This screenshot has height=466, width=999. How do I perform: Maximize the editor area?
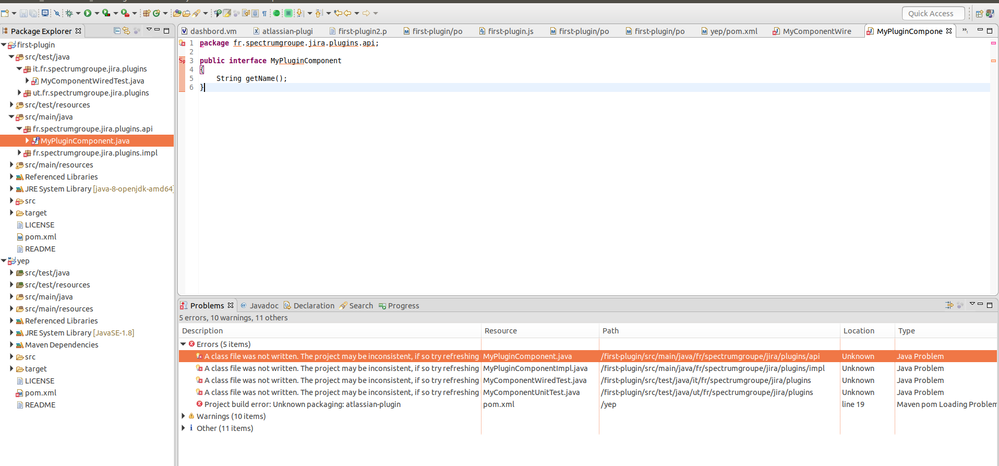click(x=989, y=30)
